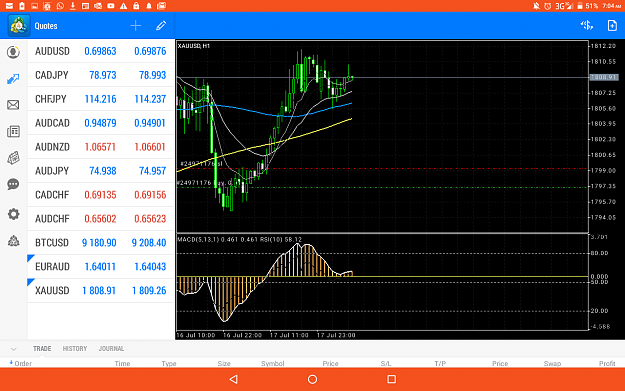Select the CHFJPY quote row
Image resolution: width=625 pixels, height=391 pixels.
tap(101, 99)
